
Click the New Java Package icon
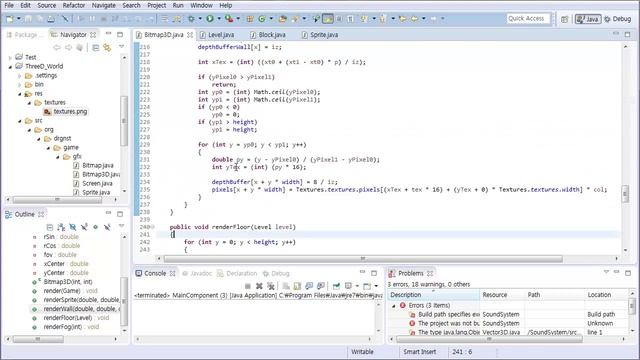pyautogui.click(x=250, y=19)
